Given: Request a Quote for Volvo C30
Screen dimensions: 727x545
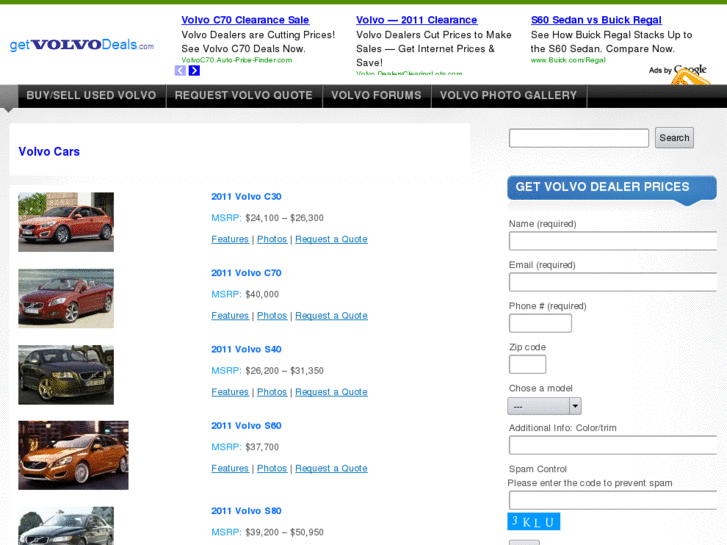Looking at the screenshot, I should (332, 239).
